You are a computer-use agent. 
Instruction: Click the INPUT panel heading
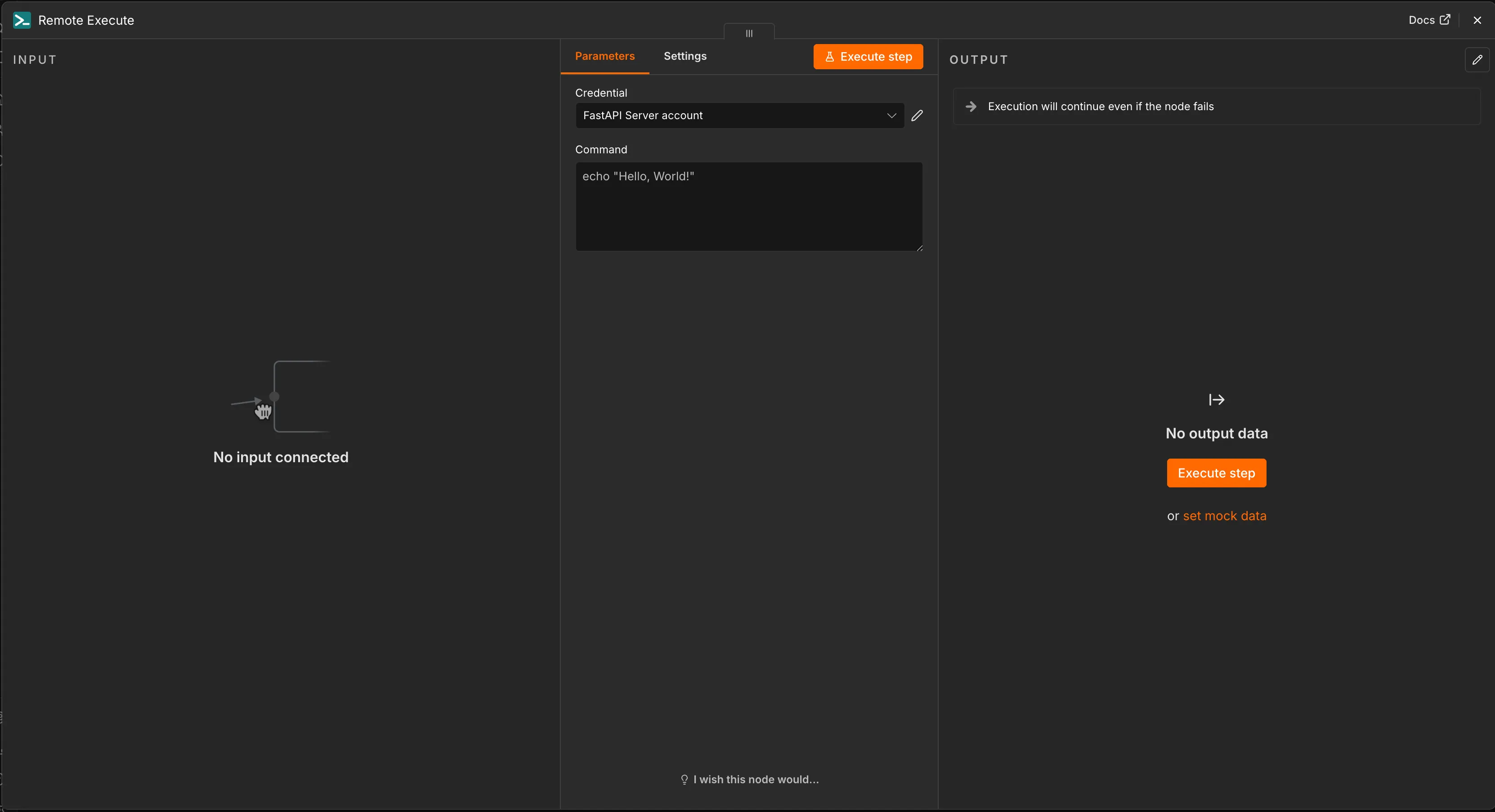tap(35, 60)
